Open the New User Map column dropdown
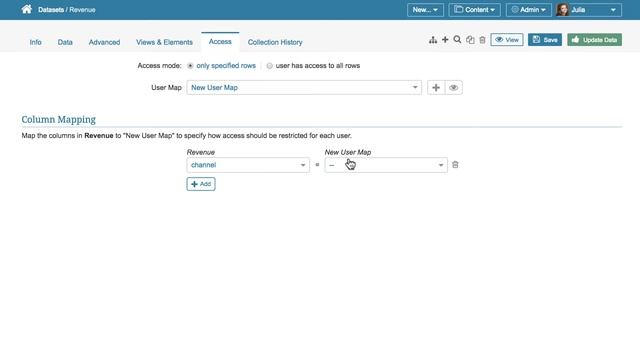This screenshot has width=640, height=360. pyautogui.click(x=386, y=165)
